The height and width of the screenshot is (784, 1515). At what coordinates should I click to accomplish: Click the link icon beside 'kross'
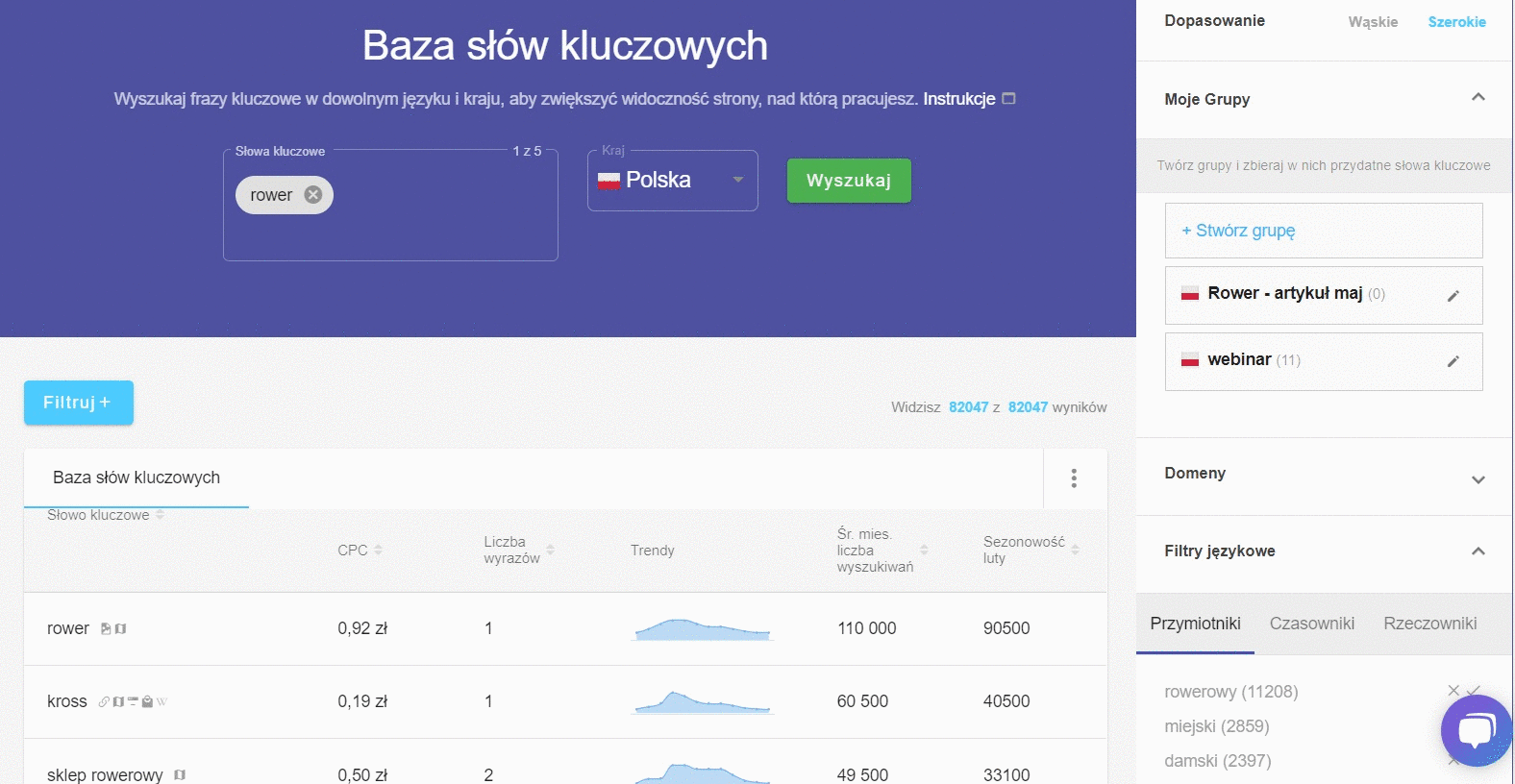(104, 701)
